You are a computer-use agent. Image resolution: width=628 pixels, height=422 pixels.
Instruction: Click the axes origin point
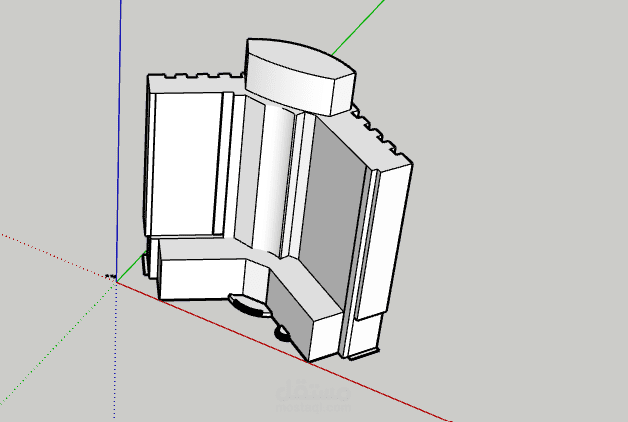[117, 281]
